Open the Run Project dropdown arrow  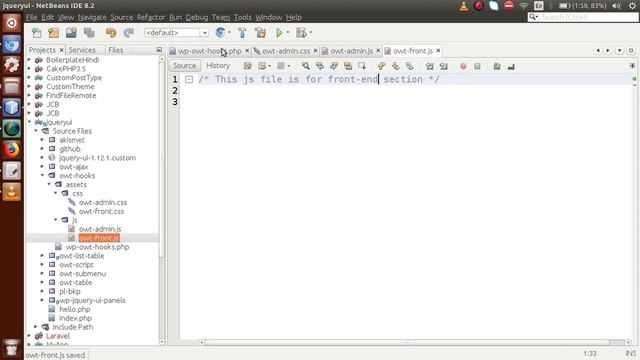[288, 33]
